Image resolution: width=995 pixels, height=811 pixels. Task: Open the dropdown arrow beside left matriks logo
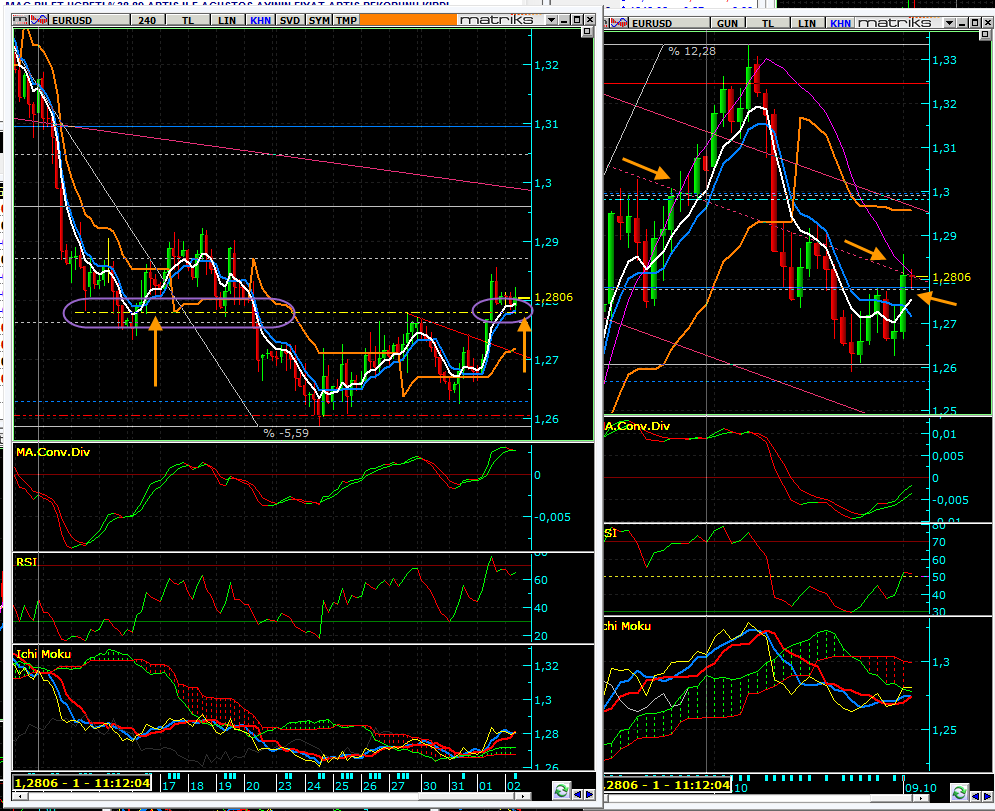tap(552, 20)
